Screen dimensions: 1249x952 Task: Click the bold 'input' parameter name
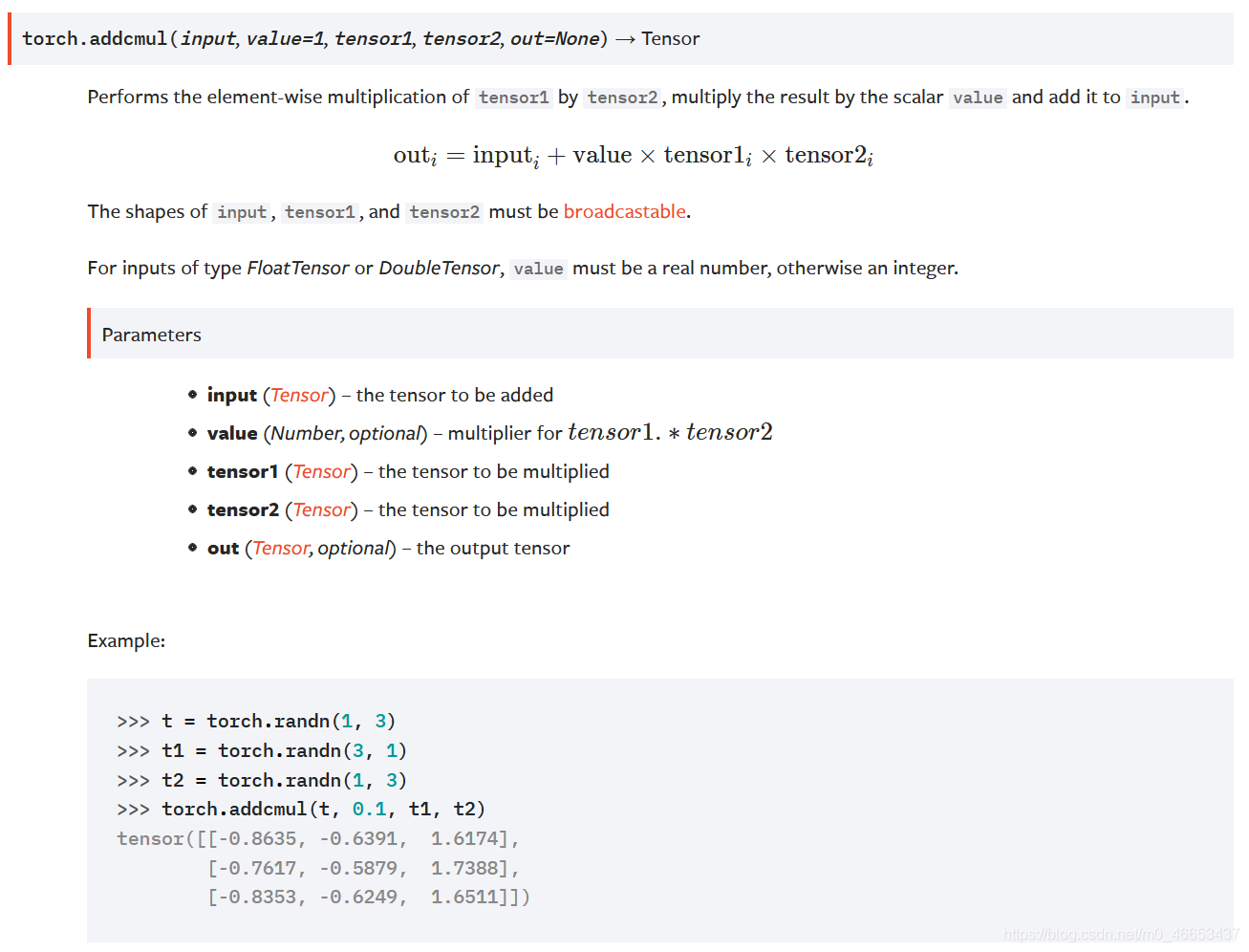coord(232,395)
